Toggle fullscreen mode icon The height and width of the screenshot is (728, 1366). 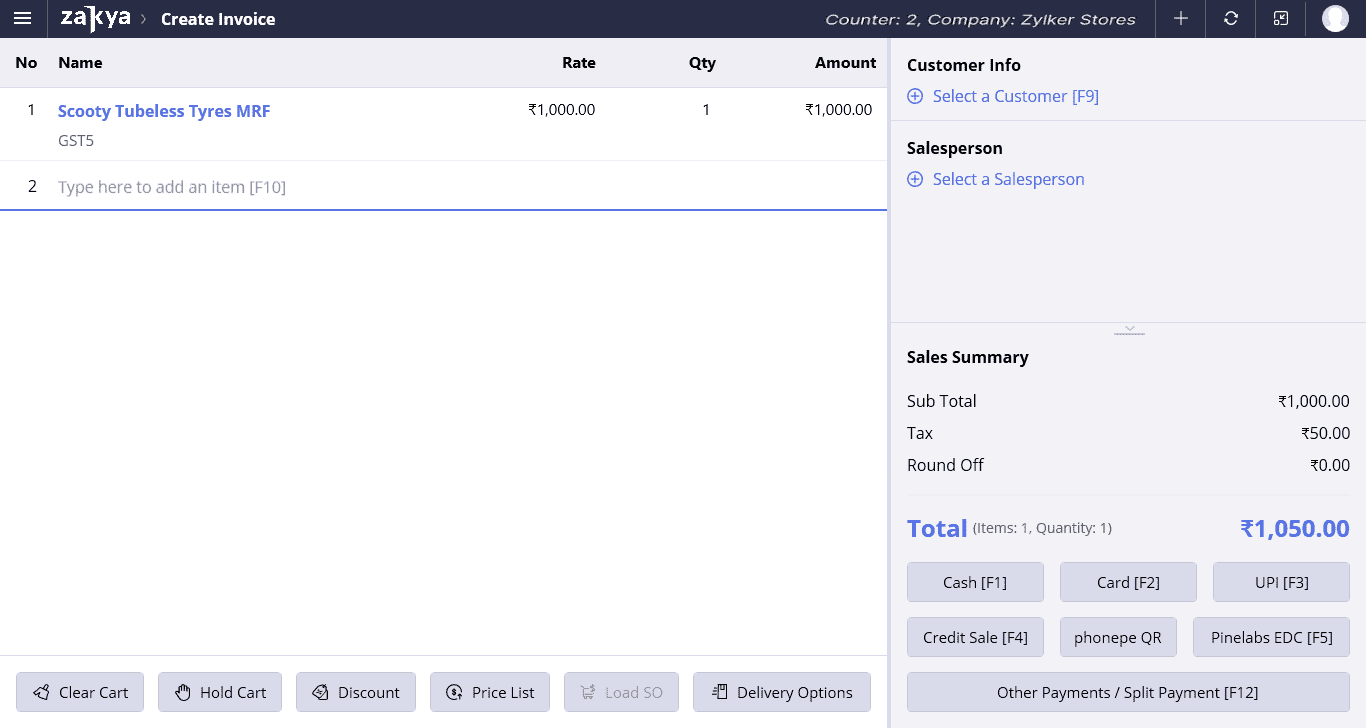point(1281,19)
